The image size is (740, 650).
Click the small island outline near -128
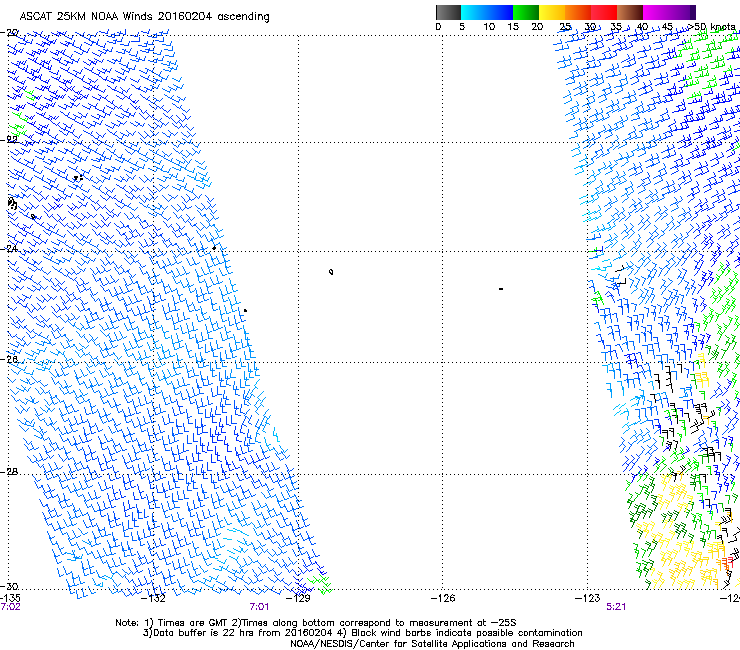point(331,272)
